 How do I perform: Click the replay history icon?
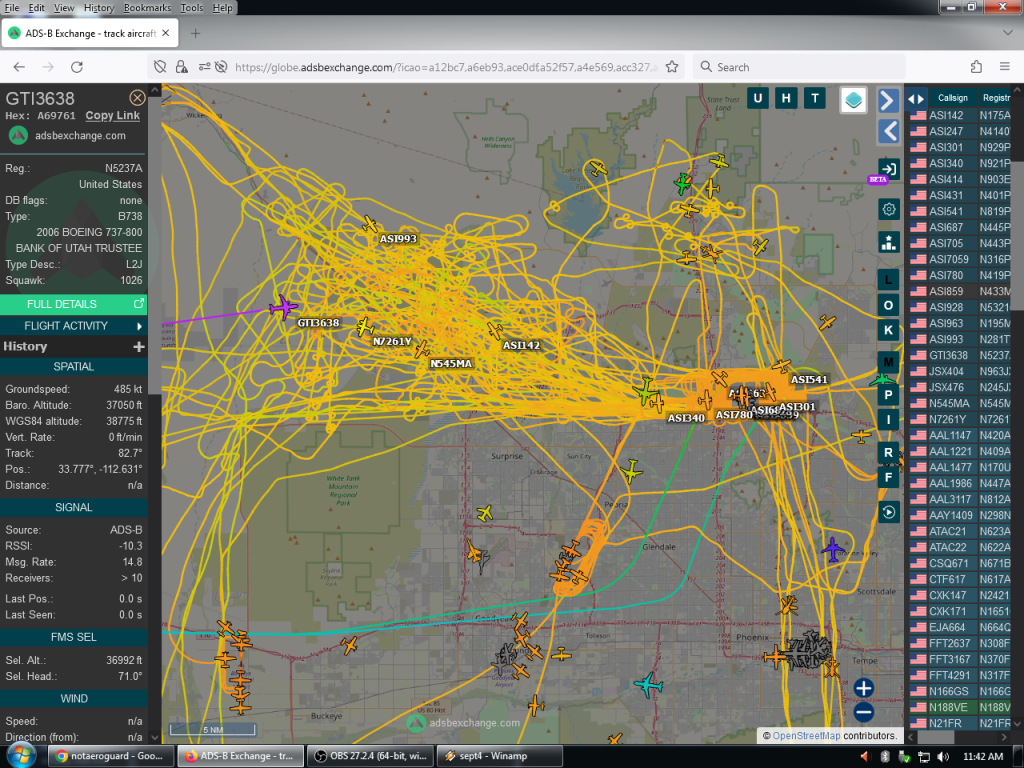pyautogui.click(x=888, y=512)
